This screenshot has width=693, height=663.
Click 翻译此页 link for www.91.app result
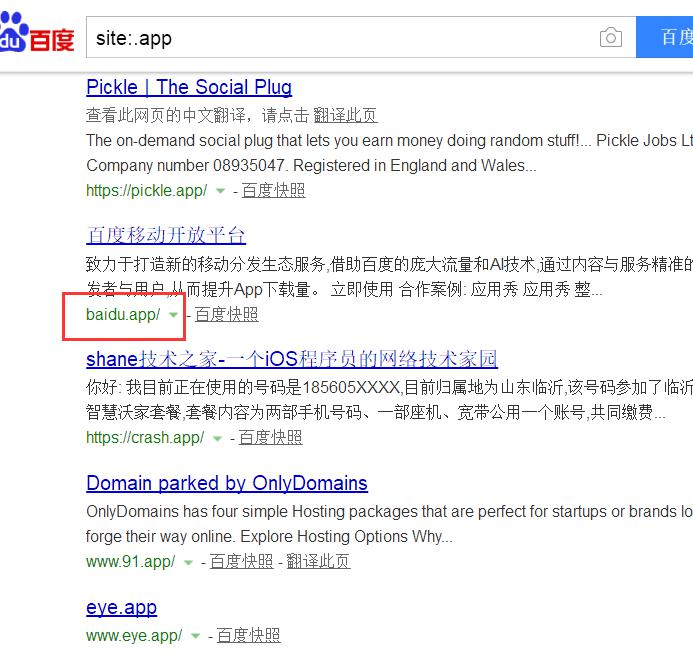pyautogui.click(x=318, y=562)
